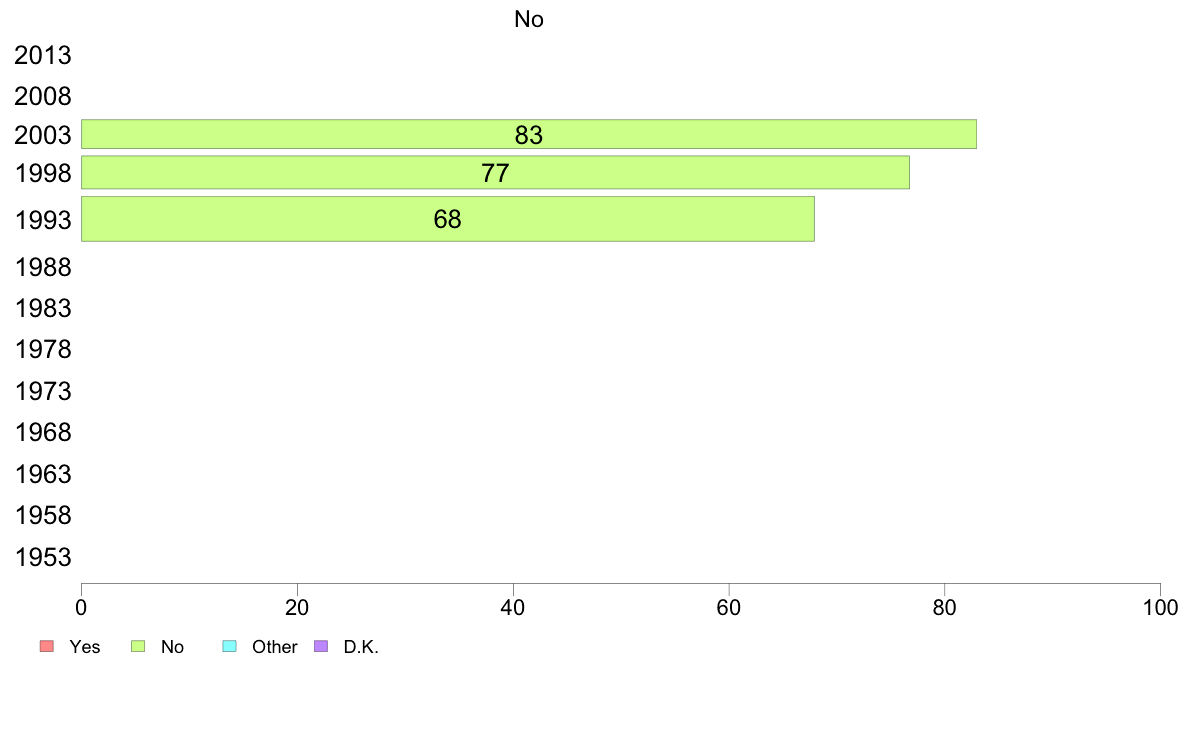Click the purple D.K. legend swatch
Viewport: 1188px width, 736px height.
click(321, 646)
